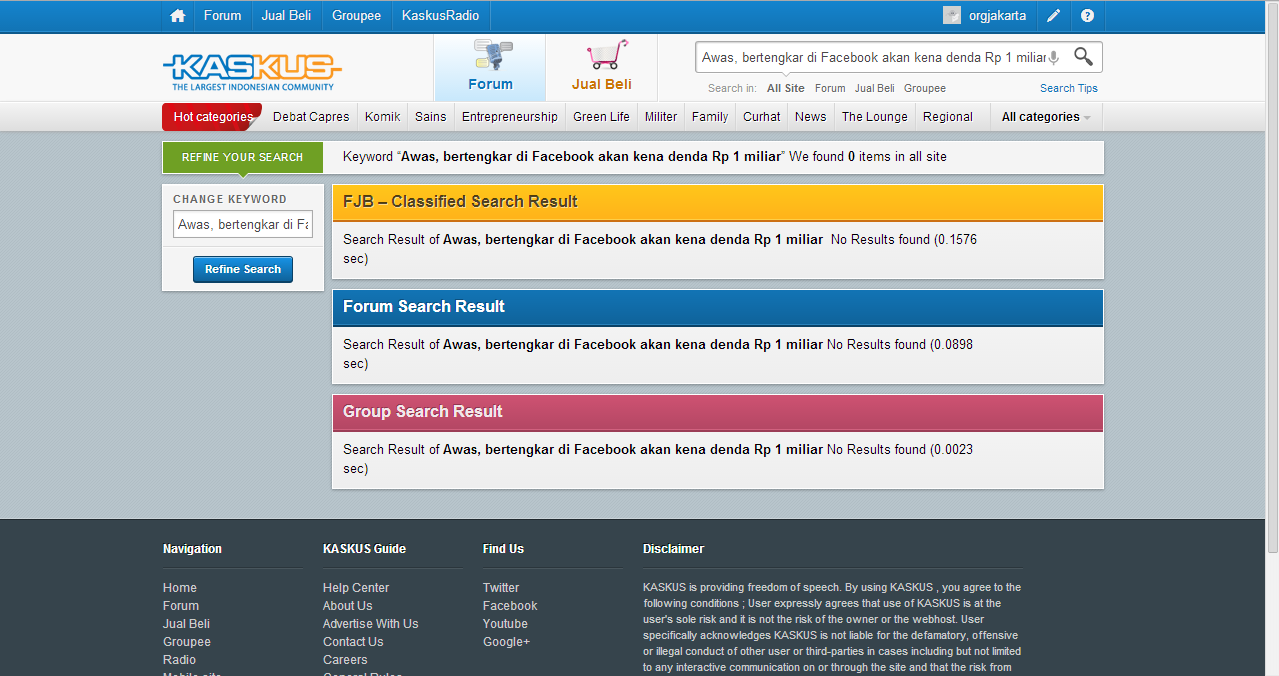Open the Green Life category
Screen dimensions: 1279x676
602,117
